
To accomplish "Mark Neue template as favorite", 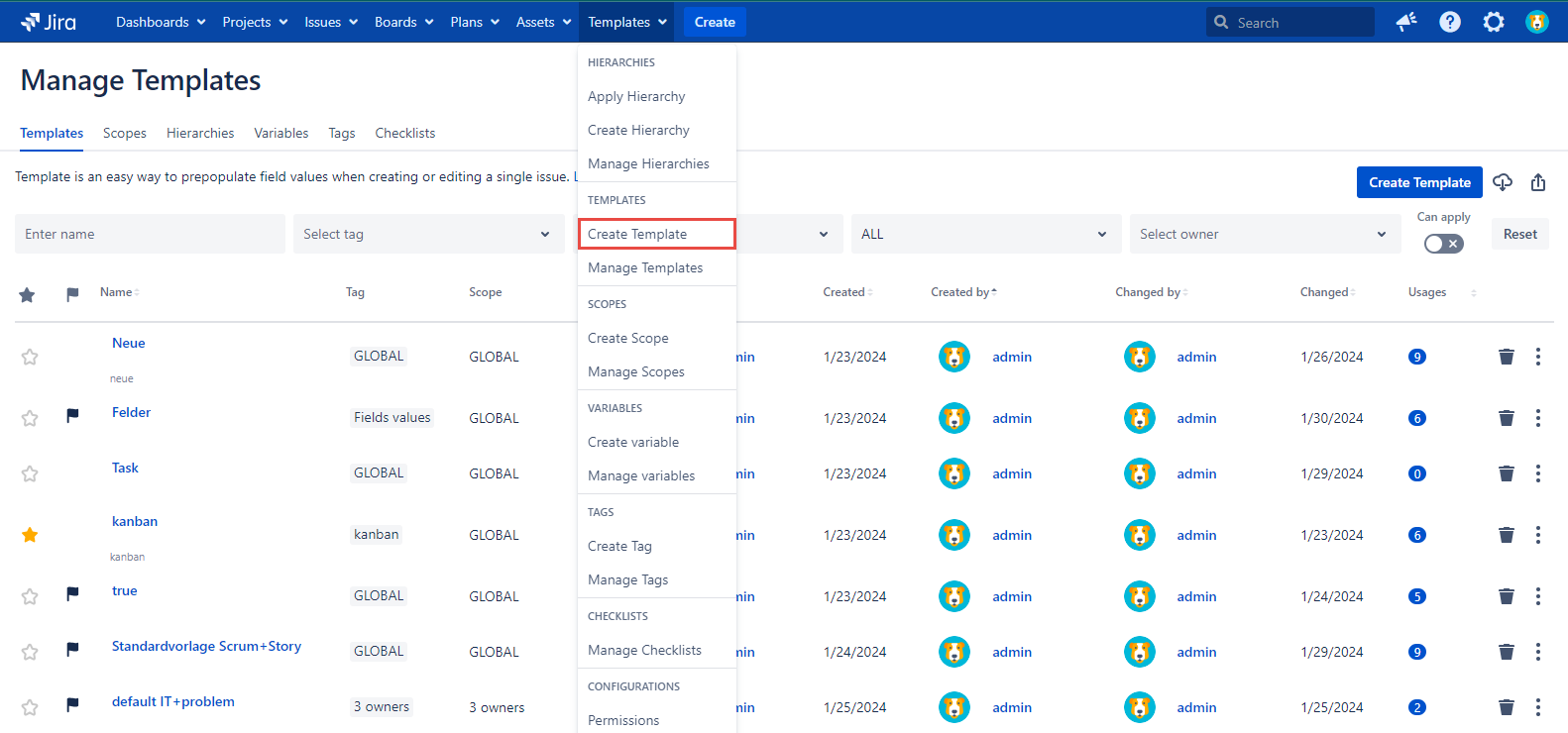I will [30, 357].
